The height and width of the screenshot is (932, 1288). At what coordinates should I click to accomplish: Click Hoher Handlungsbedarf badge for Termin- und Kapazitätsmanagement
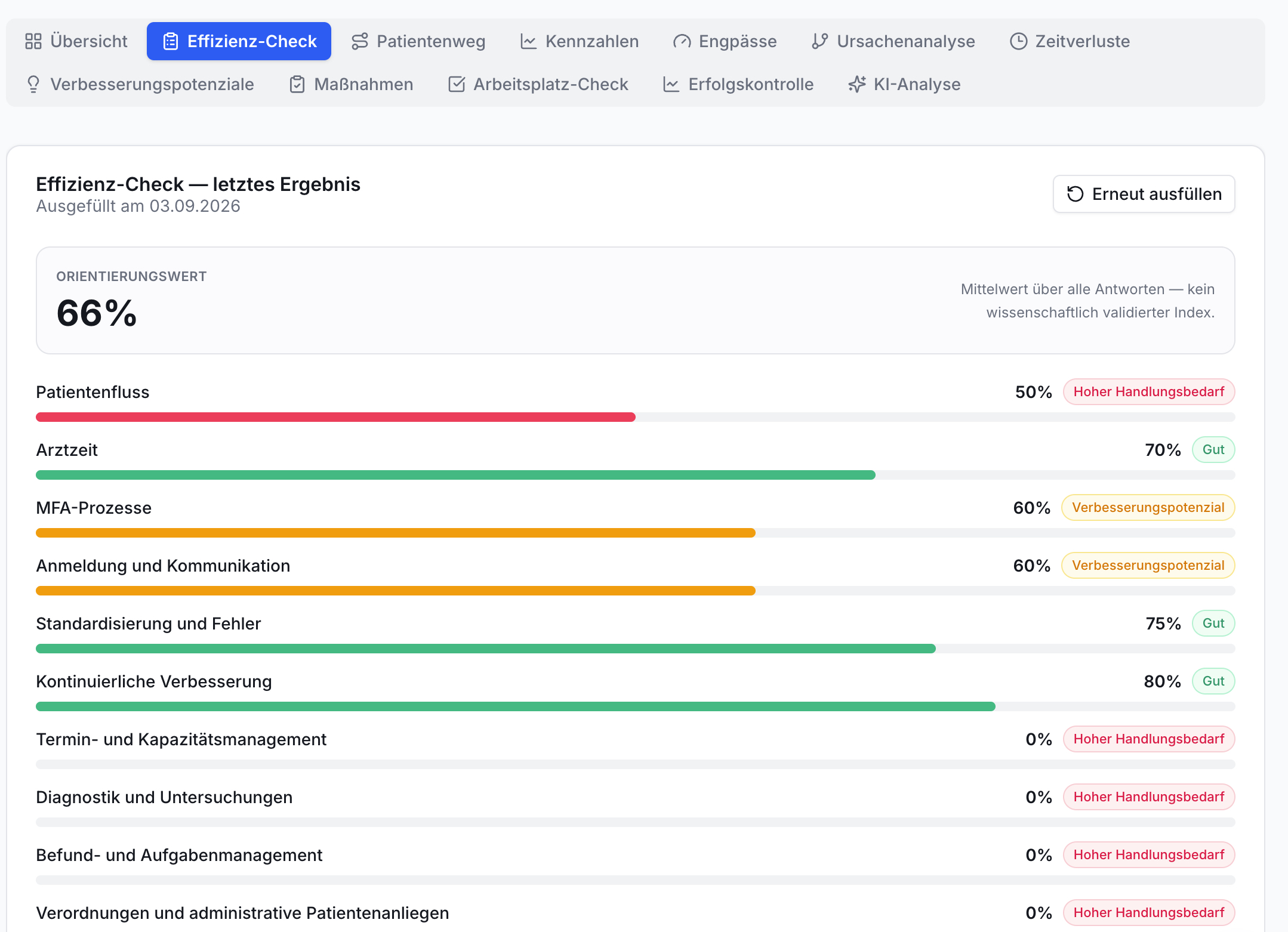pos(1149,739)
